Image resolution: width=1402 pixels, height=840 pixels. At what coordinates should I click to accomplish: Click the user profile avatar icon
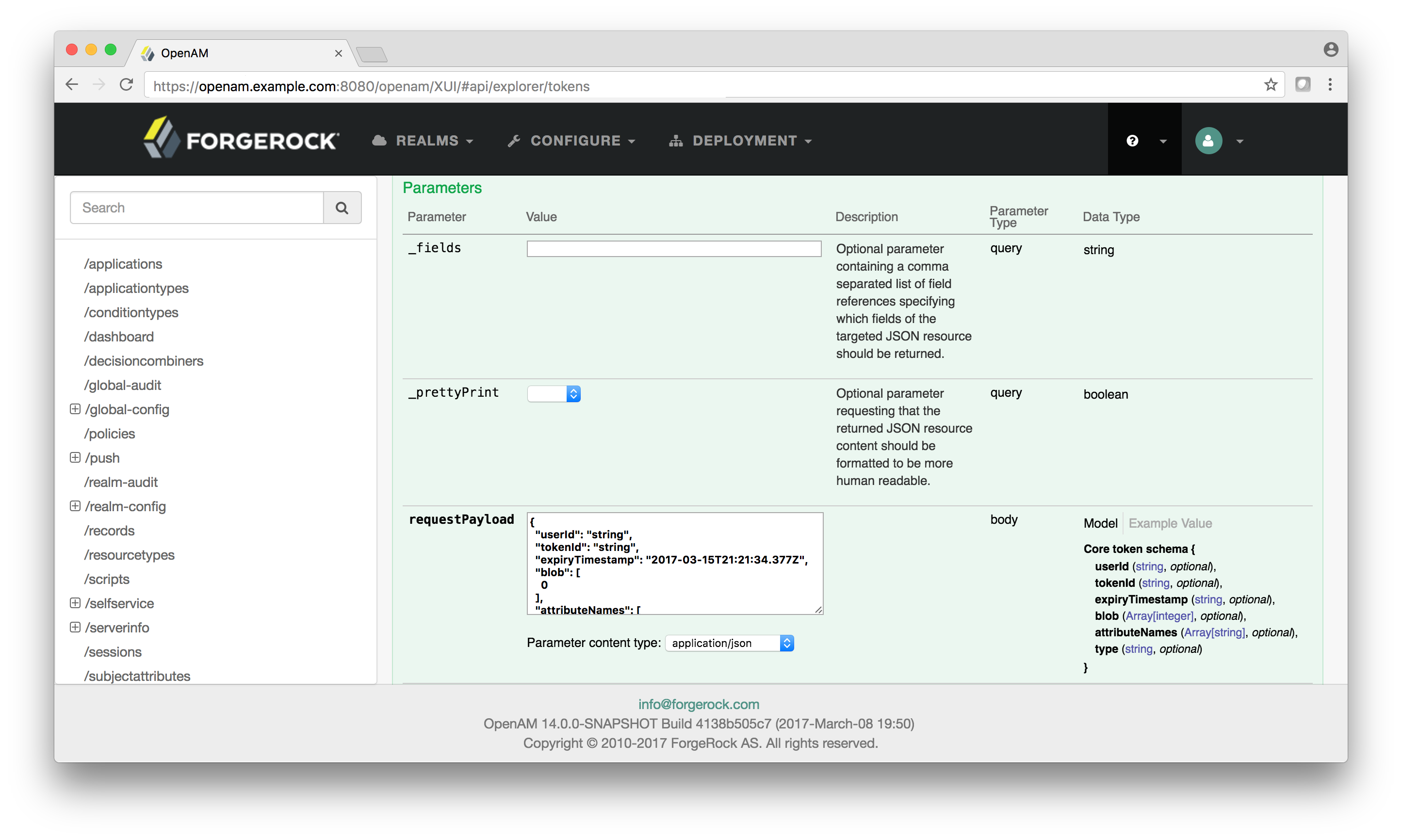click(x=1209, y=140)
